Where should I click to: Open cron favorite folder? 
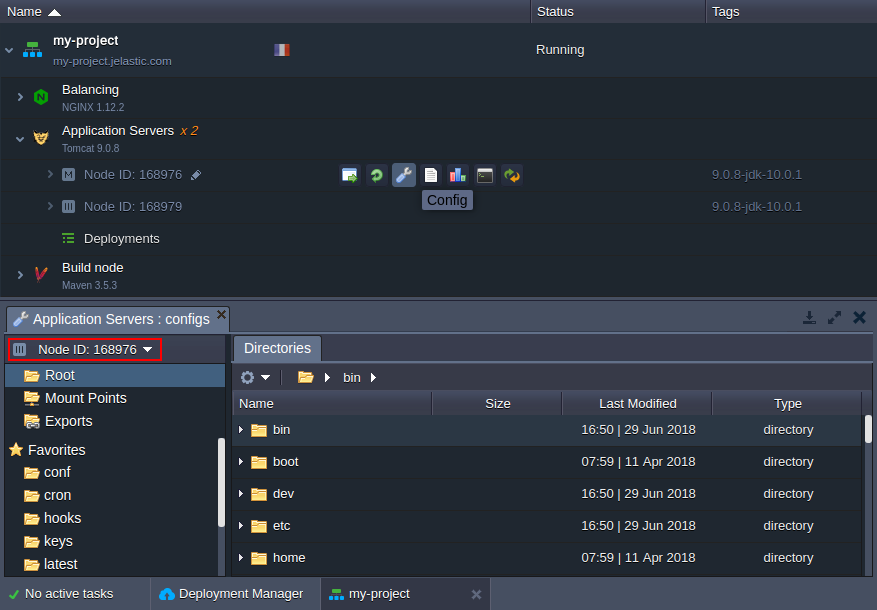pyautogui.click(x=48, y=495)
